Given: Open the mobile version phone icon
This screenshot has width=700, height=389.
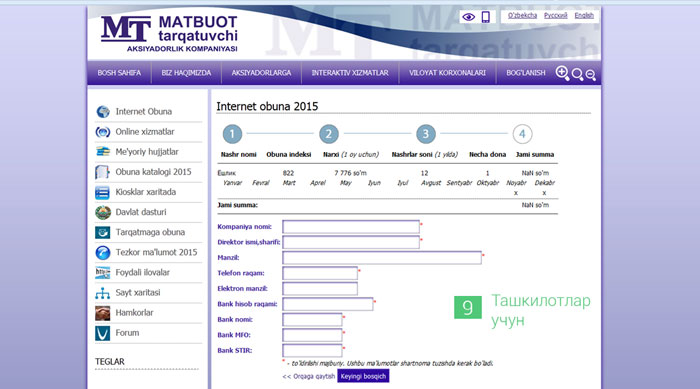Looking at the screenshot, I should 486,17.
